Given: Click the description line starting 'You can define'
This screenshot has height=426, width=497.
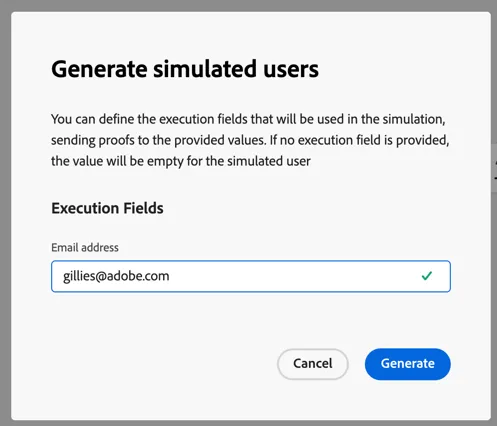Looking at the screenshot, I should (x=248, y=119).
